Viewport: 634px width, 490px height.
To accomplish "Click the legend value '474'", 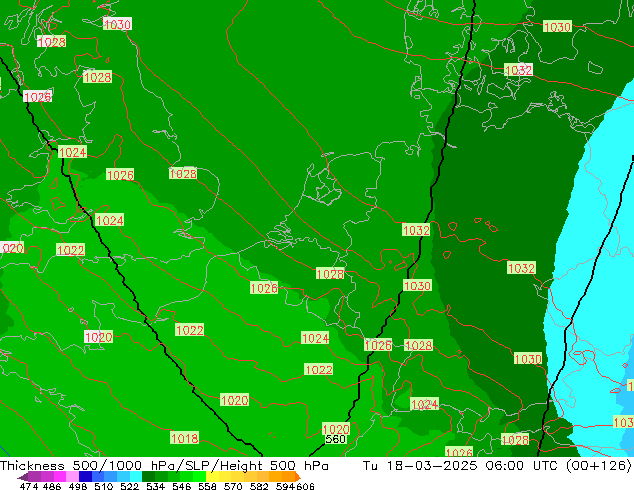I will tap(29, 486).
